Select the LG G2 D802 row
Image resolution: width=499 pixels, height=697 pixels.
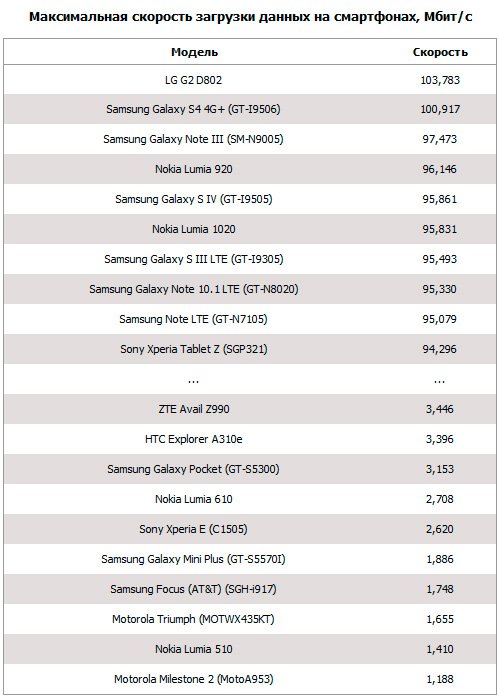(250, 80)
